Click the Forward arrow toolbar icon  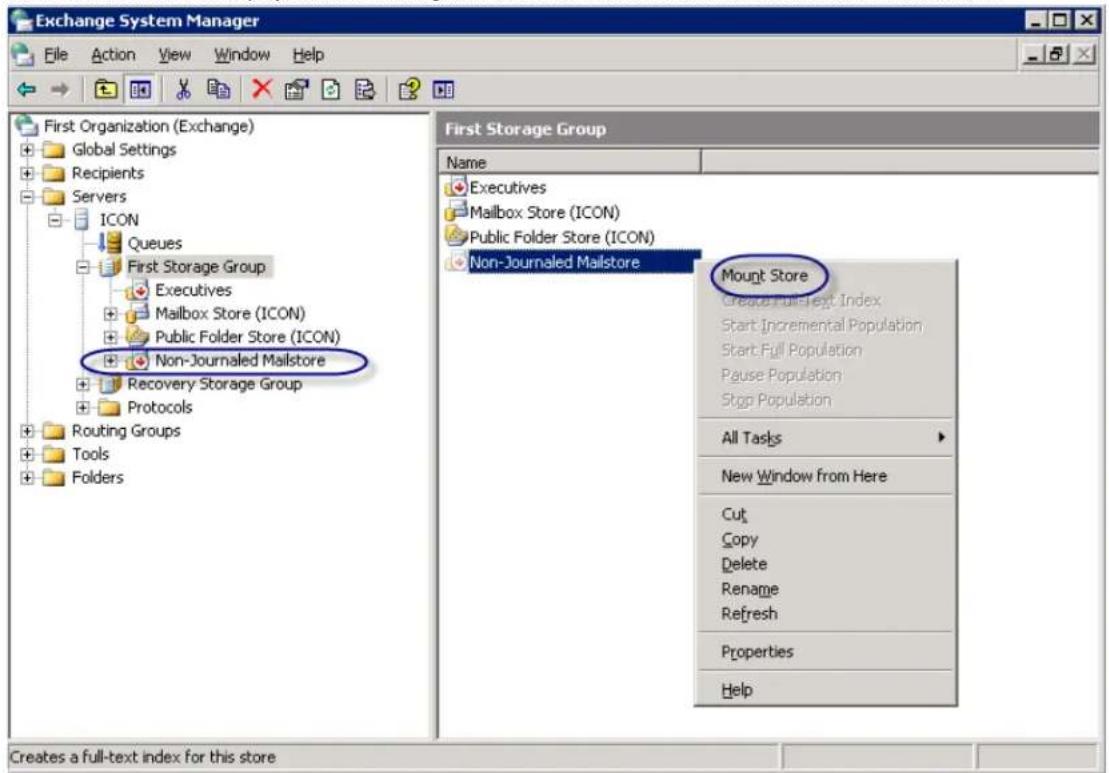(60, 90)
